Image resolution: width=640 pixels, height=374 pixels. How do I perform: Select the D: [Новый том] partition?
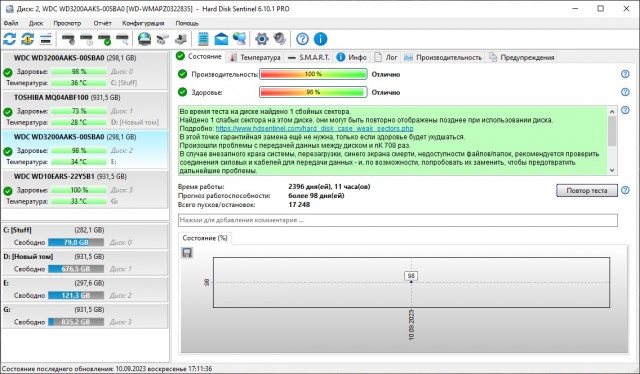(x=85, y=263)
